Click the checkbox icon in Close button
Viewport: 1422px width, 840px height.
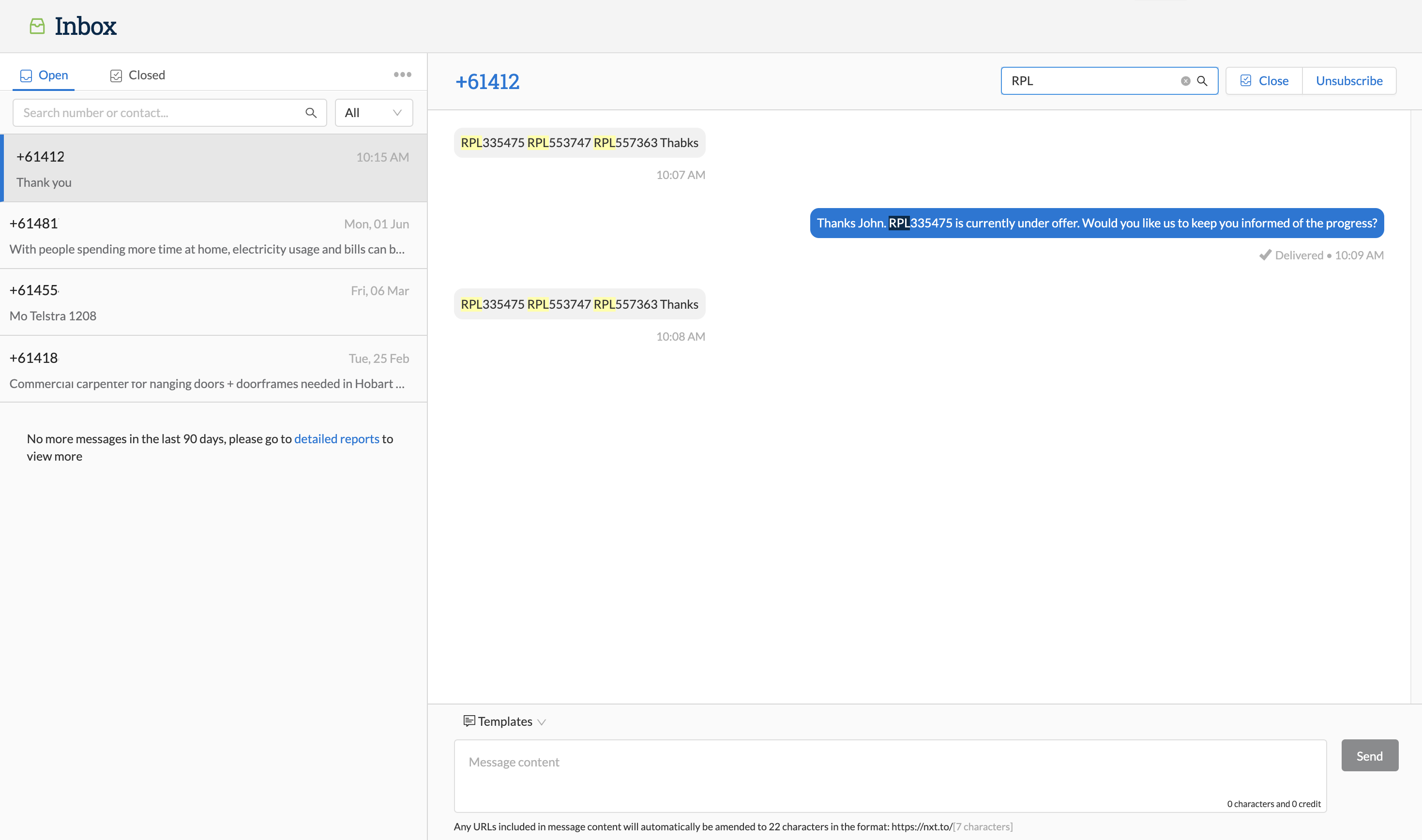pos(1246,81)
